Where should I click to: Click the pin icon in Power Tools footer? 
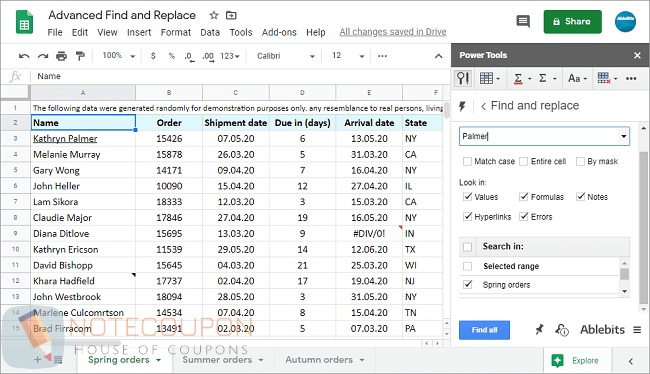click(539, 330)
